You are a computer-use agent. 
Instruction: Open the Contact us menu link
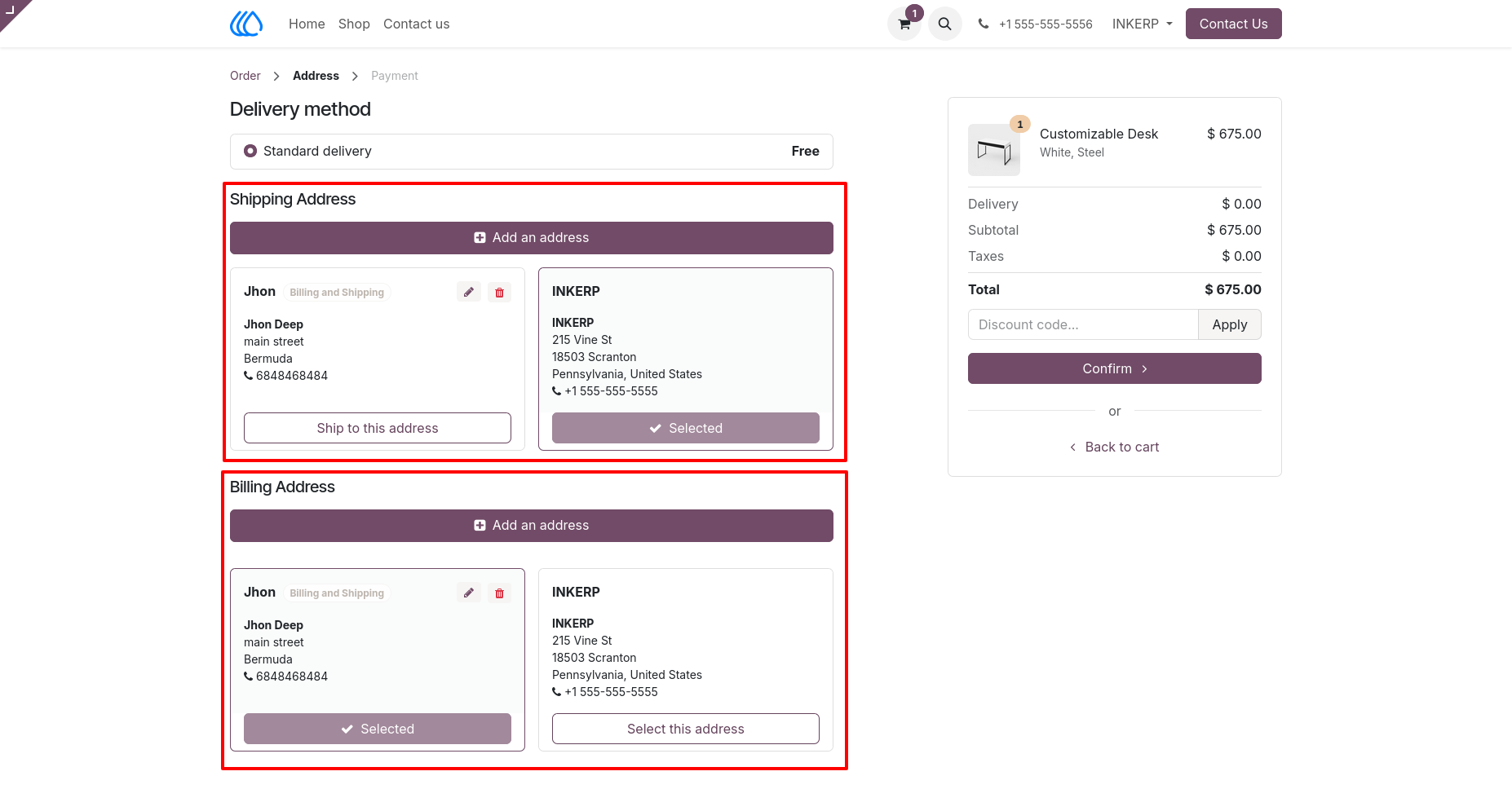[x=416, y=24]
